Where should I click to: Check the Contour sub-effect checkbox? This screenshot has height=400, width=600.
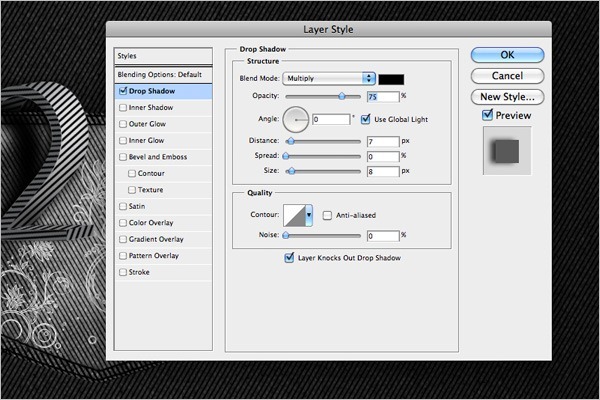(132, 173)
